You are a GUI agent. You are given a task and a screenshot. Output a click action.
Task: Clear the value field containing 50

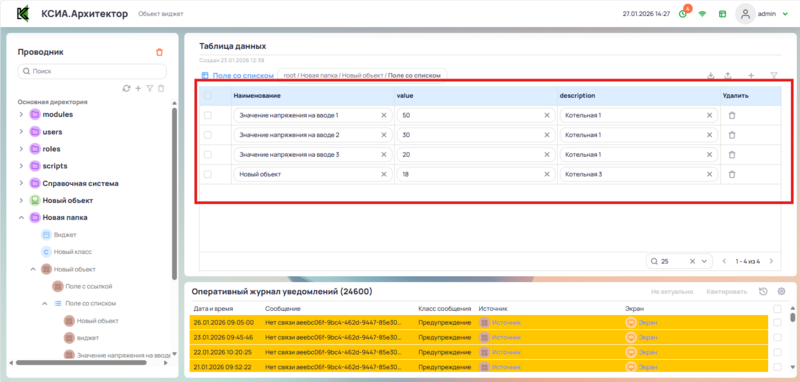546,115
